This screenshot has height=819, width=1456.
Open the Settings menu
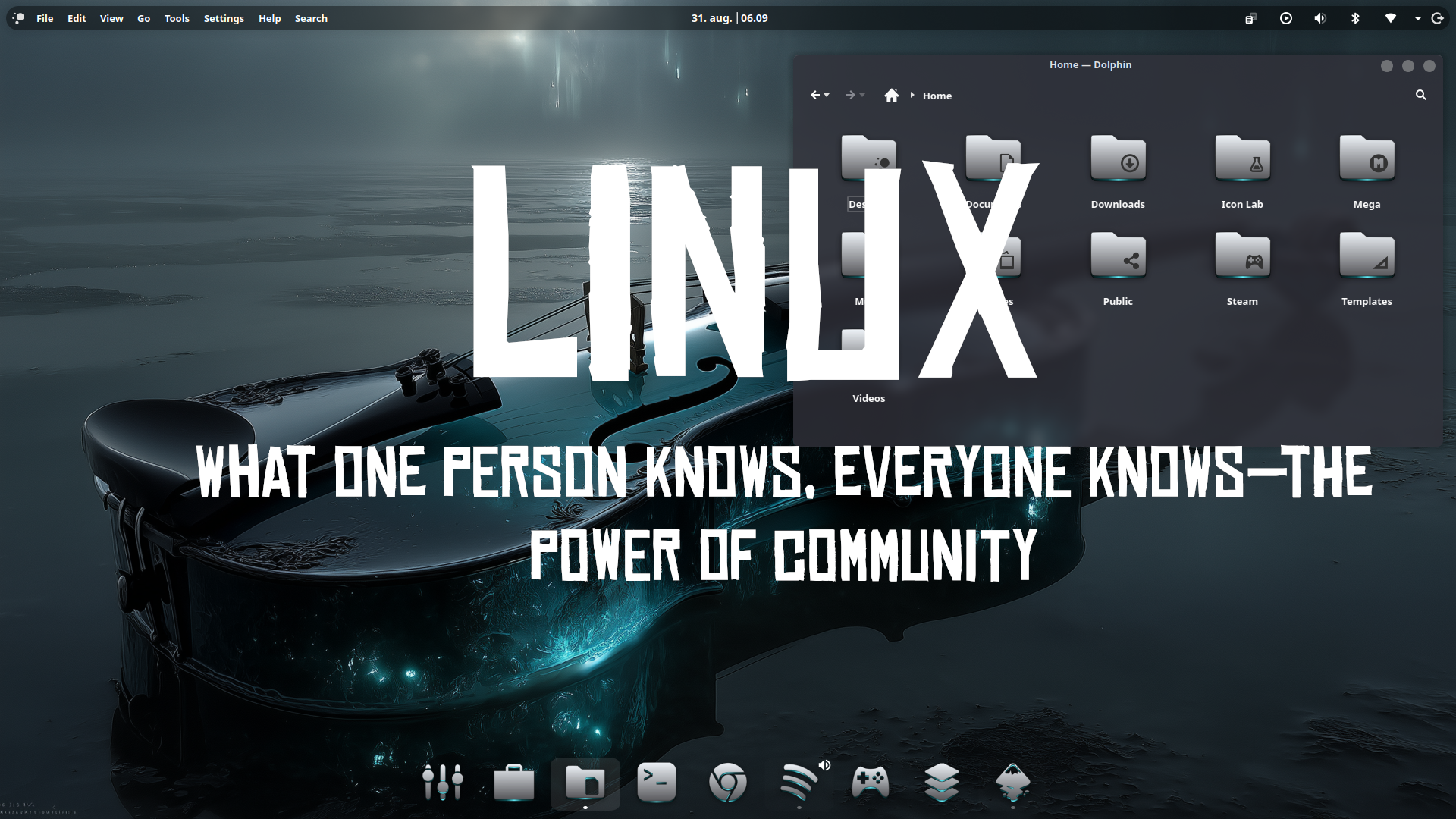point(224,18)
